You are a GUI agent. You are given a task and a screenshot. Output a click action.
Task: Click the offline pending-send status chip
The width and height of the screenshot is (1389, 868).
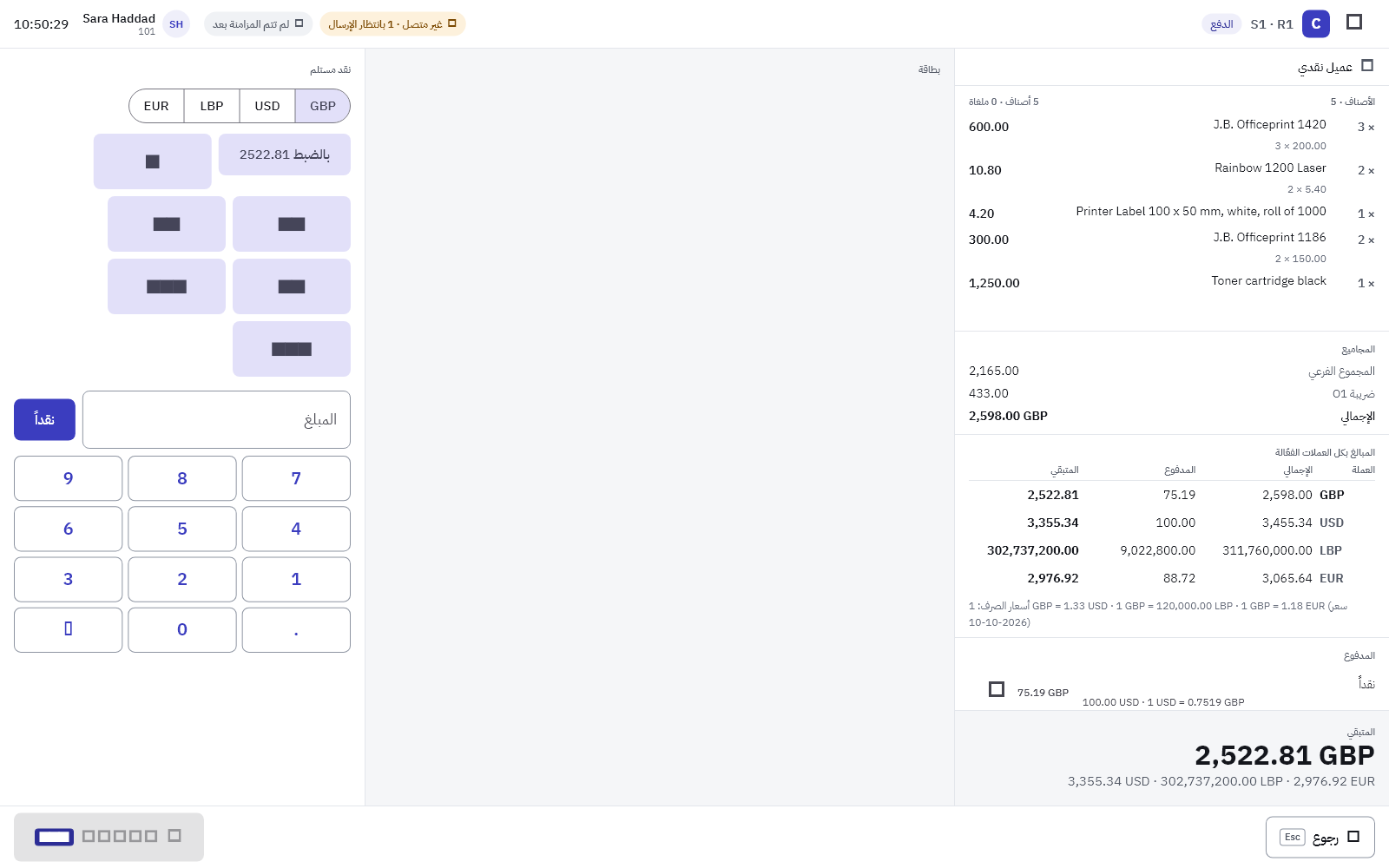[x=392, y=24]
